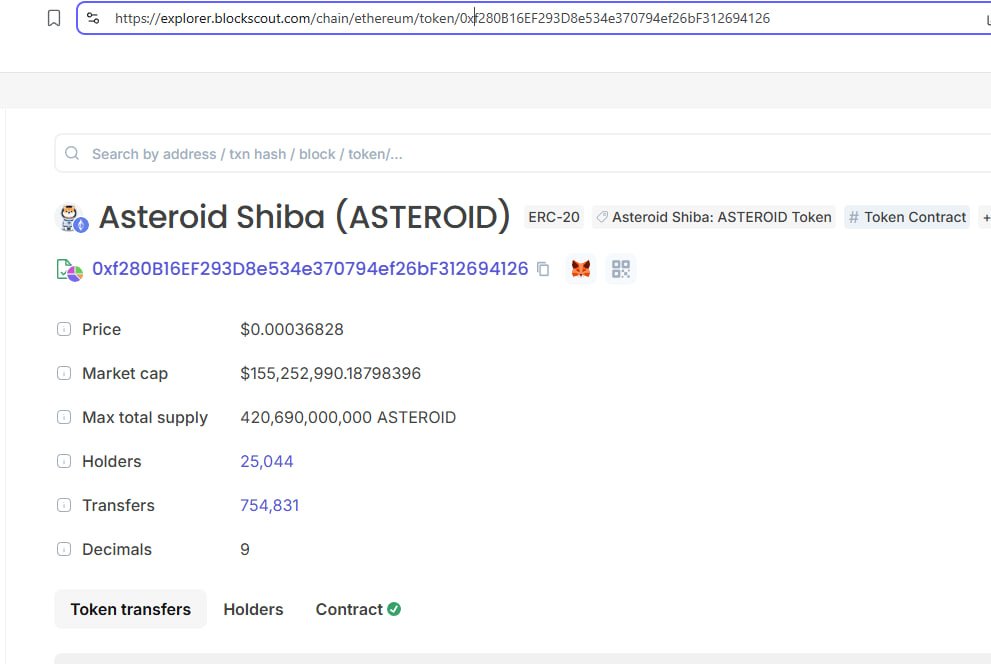Click the Decimals info hint icon
The image size is (991, 664).
64,549
